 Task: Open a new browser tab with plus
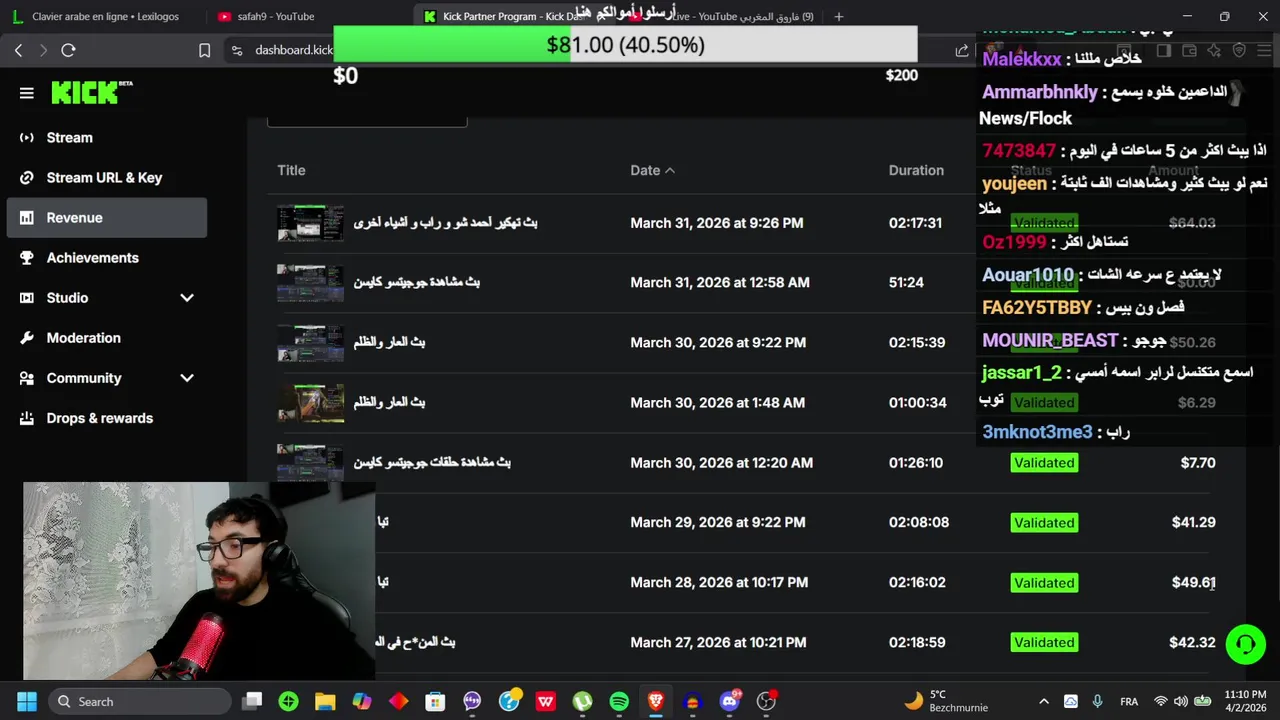tap(838, 16)
